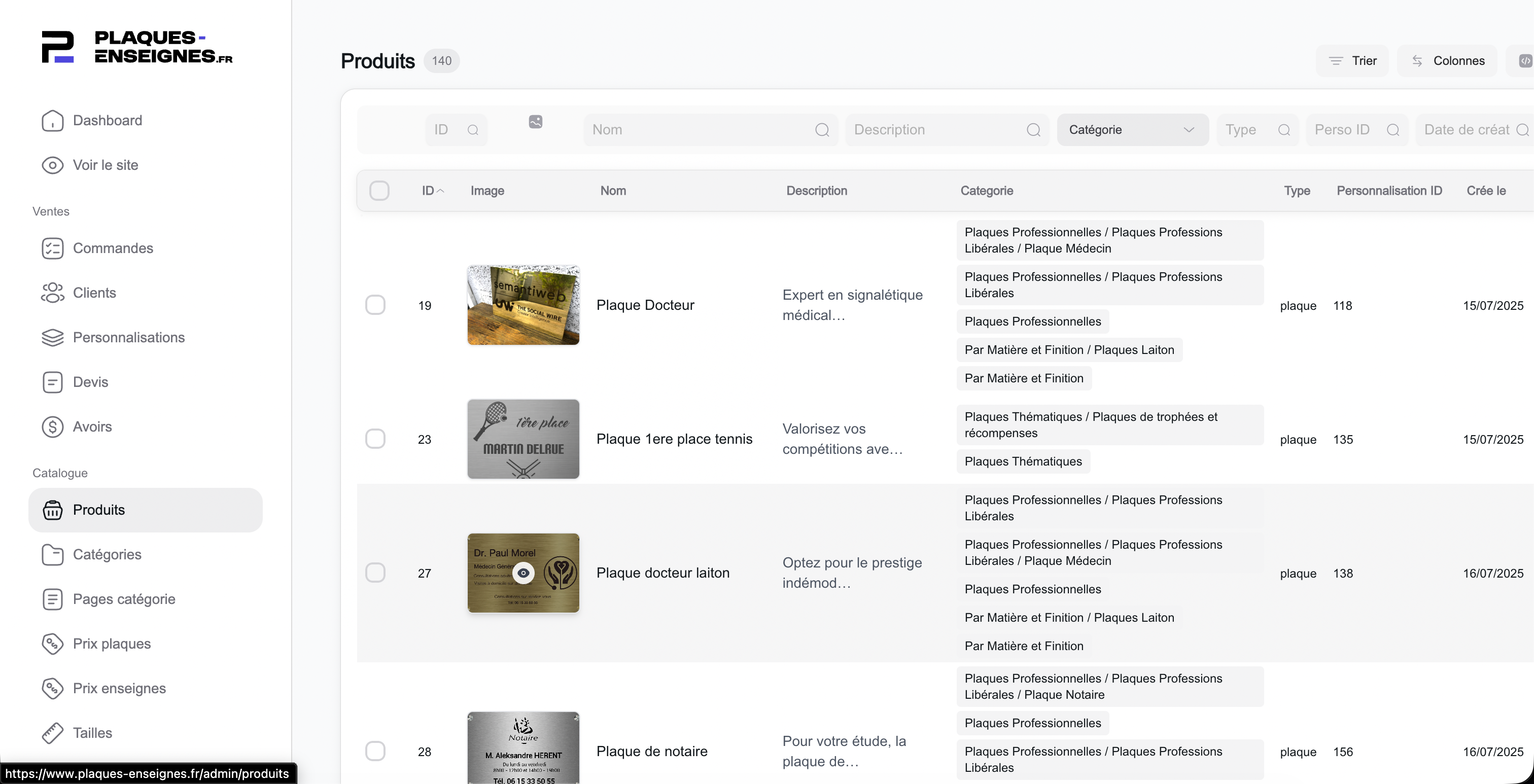The width and height of the screenshot is (1534, 784).
Task: Open Plaque Docteur product name
Action: [646, 305]
